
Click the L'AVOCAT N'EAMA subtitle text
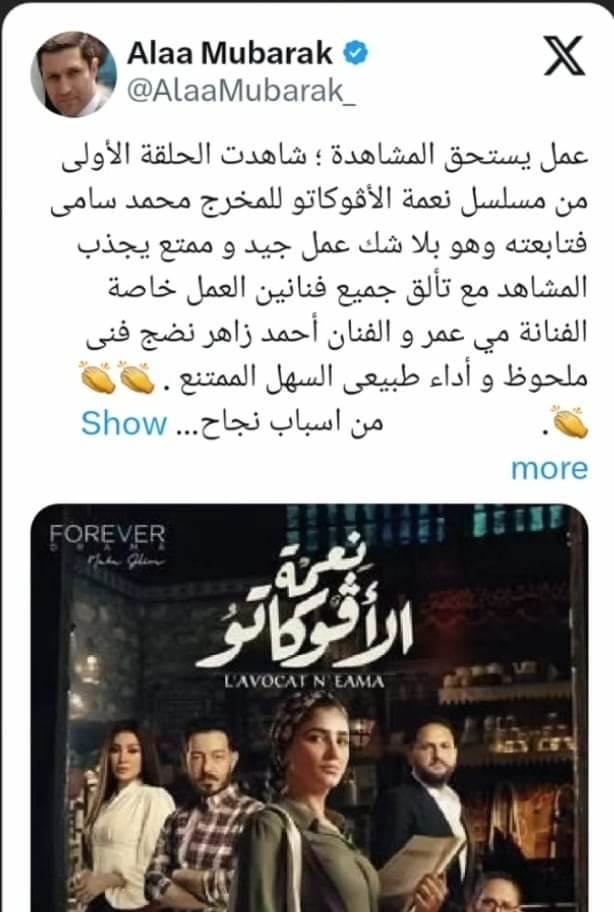pyautogui.click(x=304, y=681)
